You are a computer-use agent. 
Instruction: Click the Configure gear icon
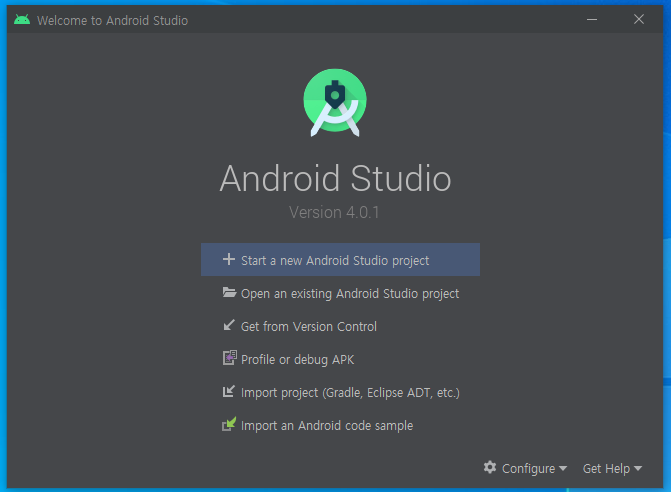[490, 468]
